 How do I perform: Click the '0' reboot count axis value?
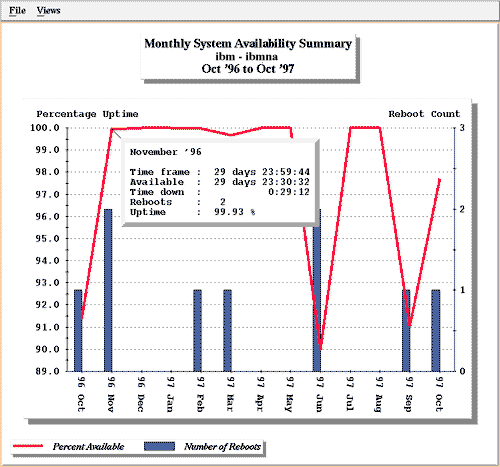click(x=462, y=371)
